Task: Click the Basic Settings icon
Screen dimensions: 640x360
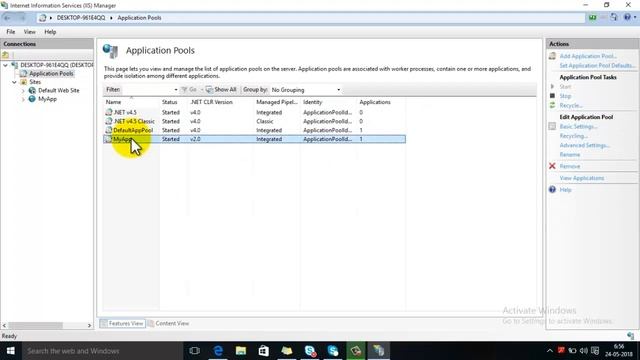Action: click(x=552, y=127)
